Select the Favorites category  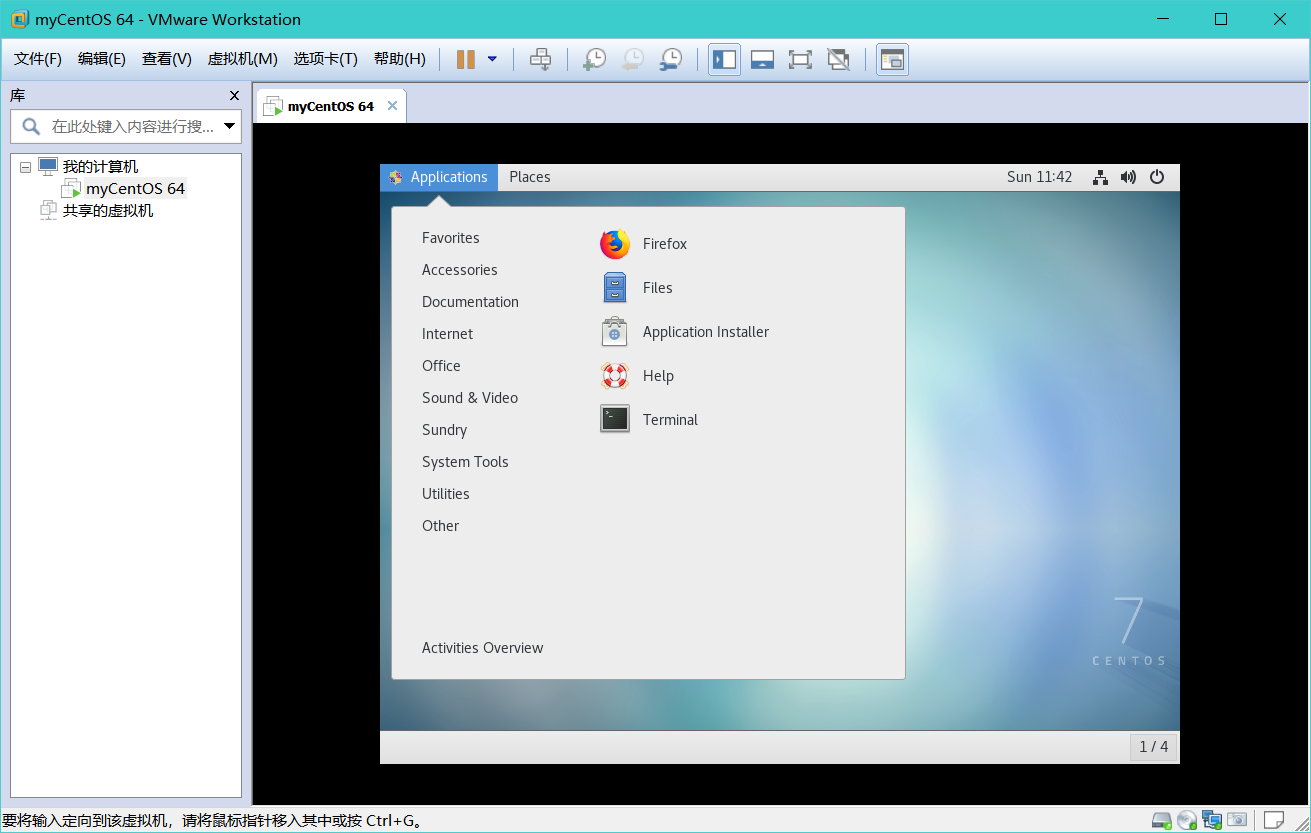point(451,238)
